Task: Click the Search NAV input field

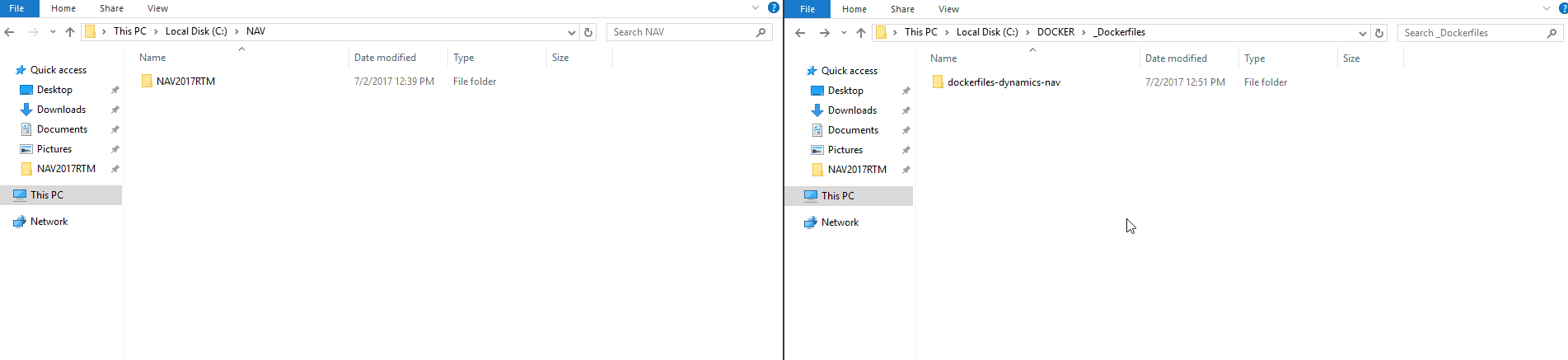Action: 680,32
